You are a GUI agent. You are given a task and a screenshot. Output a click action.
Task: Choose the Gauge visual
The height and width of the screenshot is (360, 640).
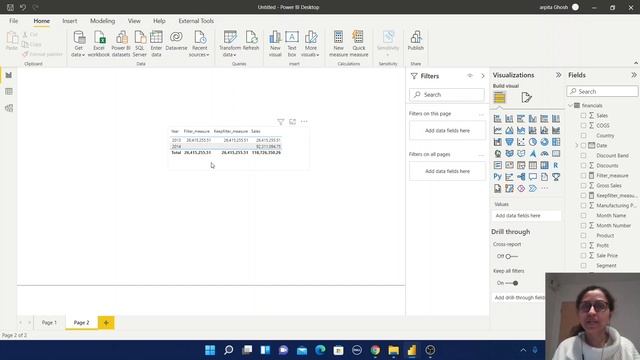(x=544, y=154)
